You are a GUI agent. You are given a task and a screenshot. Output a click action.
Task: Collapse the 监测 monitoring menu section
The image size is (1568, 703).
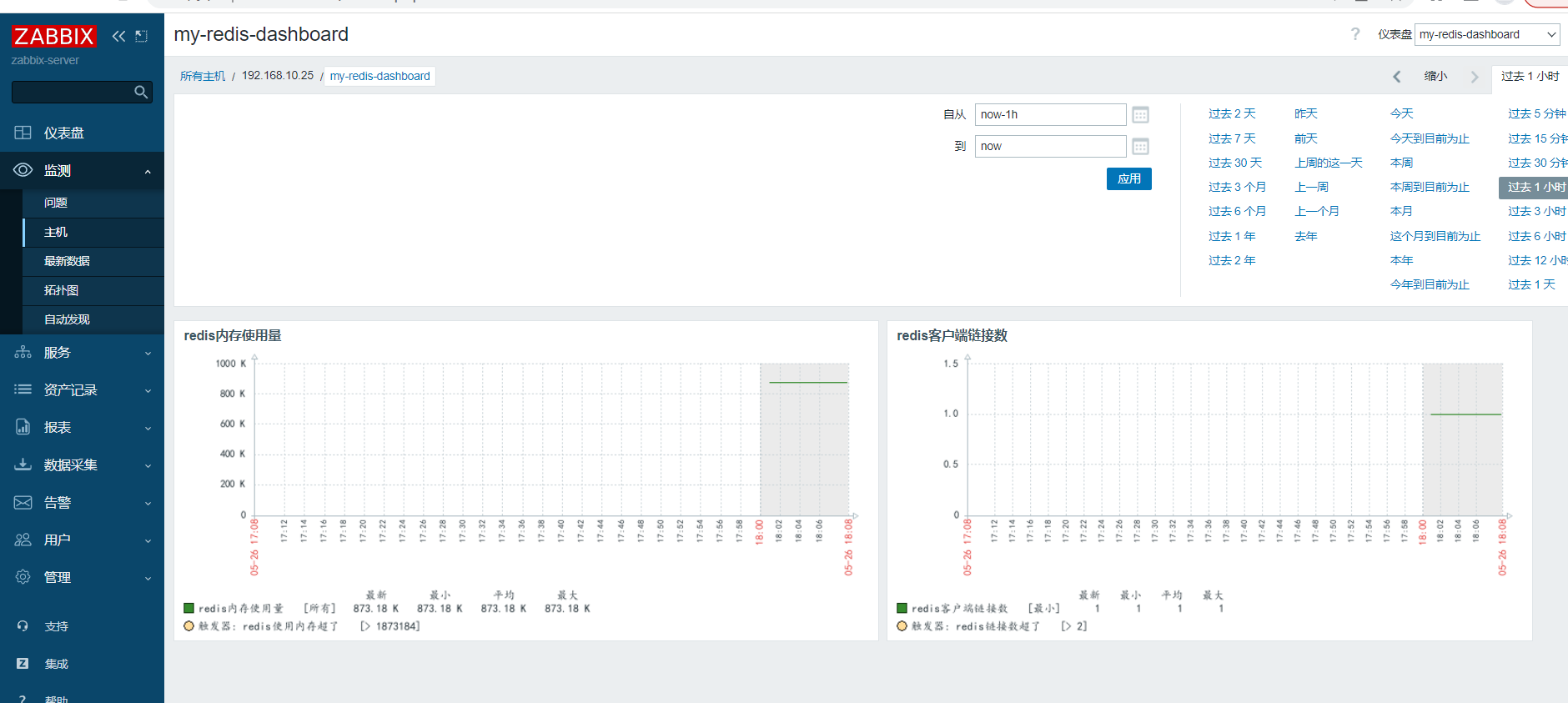[82, 170]
